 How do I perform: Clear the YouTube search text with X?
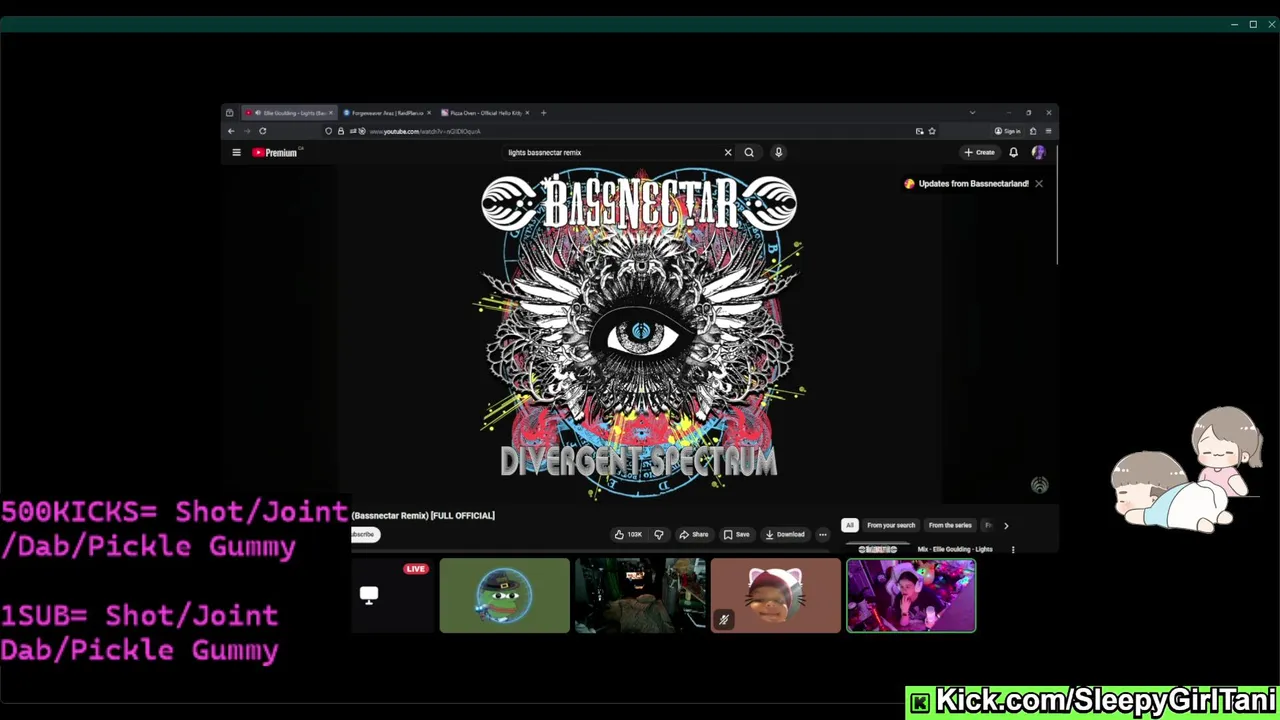click(728, 152)
